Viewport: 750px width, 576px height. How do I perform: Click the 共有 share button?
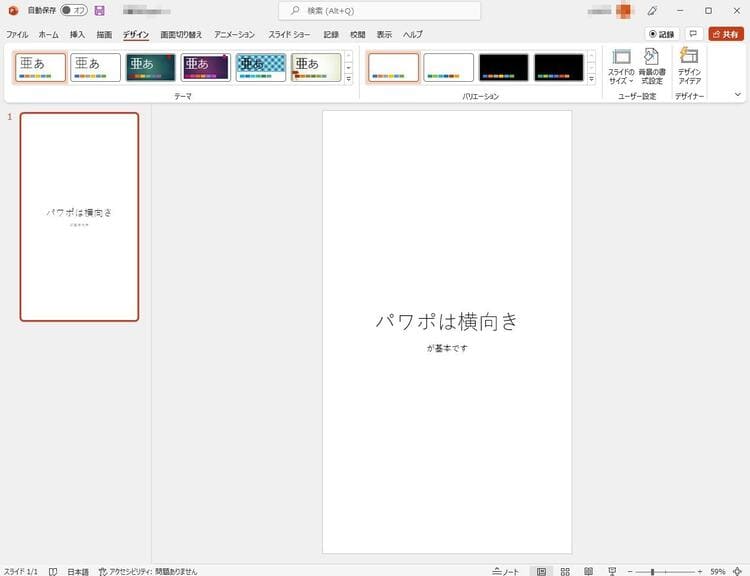click(x=726, y=34)
